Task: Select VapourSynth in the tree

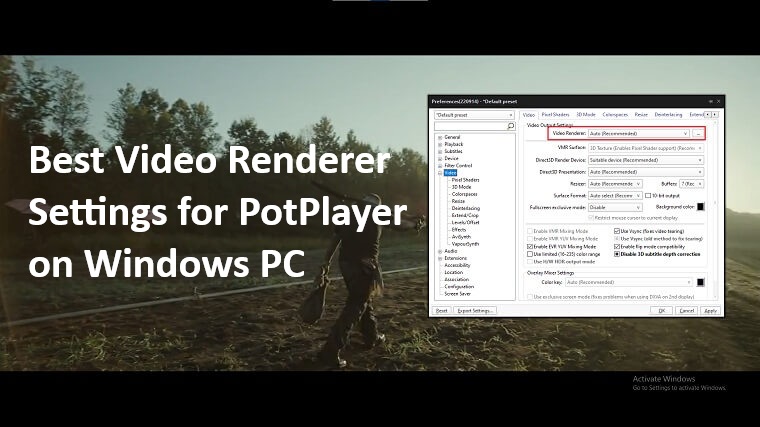Action: 465,244
